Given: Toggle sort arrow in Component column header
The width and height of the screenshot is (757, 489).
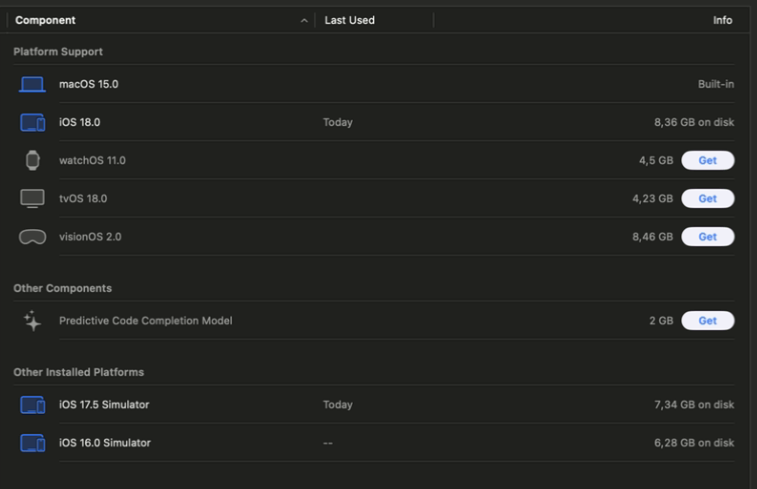Looking at the screenshot, I should point(304,20).
